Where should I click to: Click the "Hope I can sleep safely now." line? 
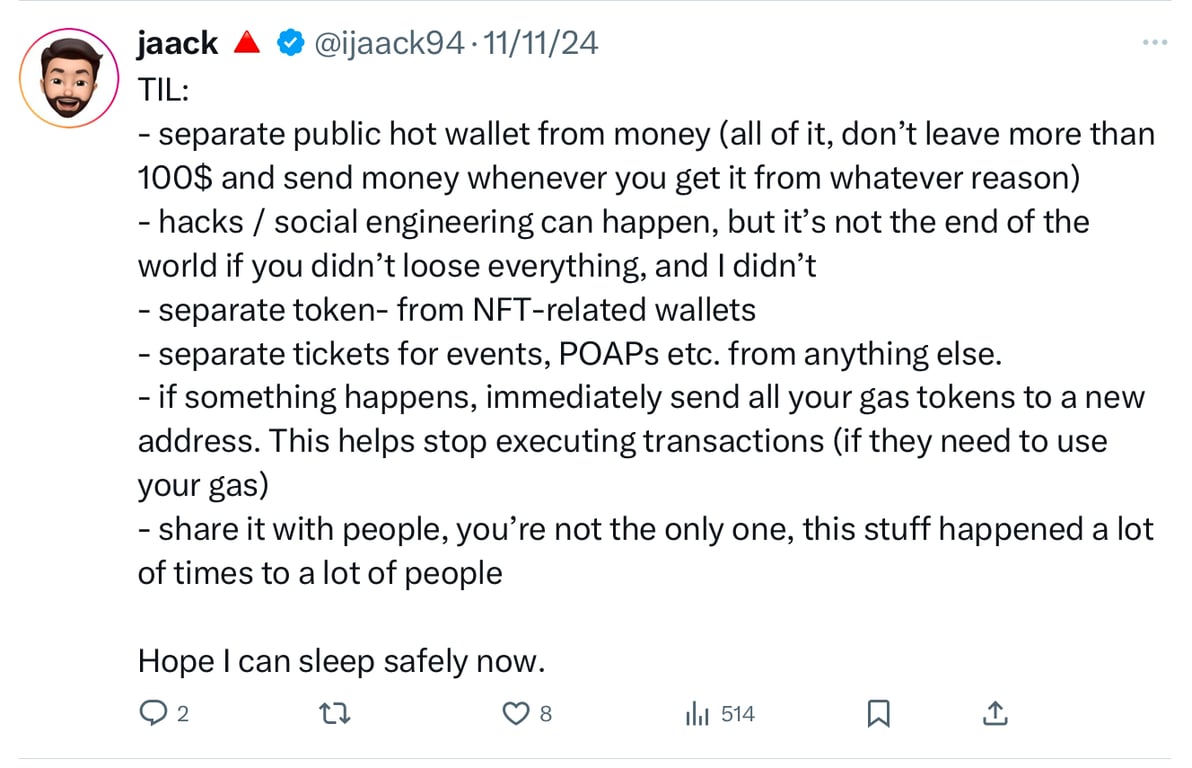pyautogui.click(x=340, y=661)
